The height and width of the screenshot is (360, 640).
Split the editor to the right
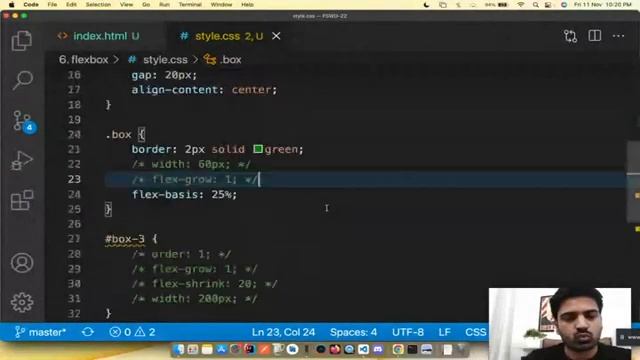coord(595,36)
